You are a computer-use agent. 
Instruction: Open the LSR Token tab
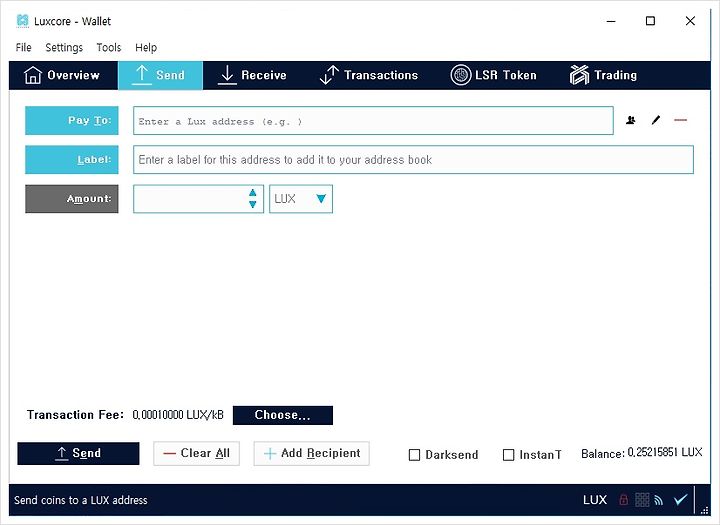pyautogui.click(x=494, y=75)
